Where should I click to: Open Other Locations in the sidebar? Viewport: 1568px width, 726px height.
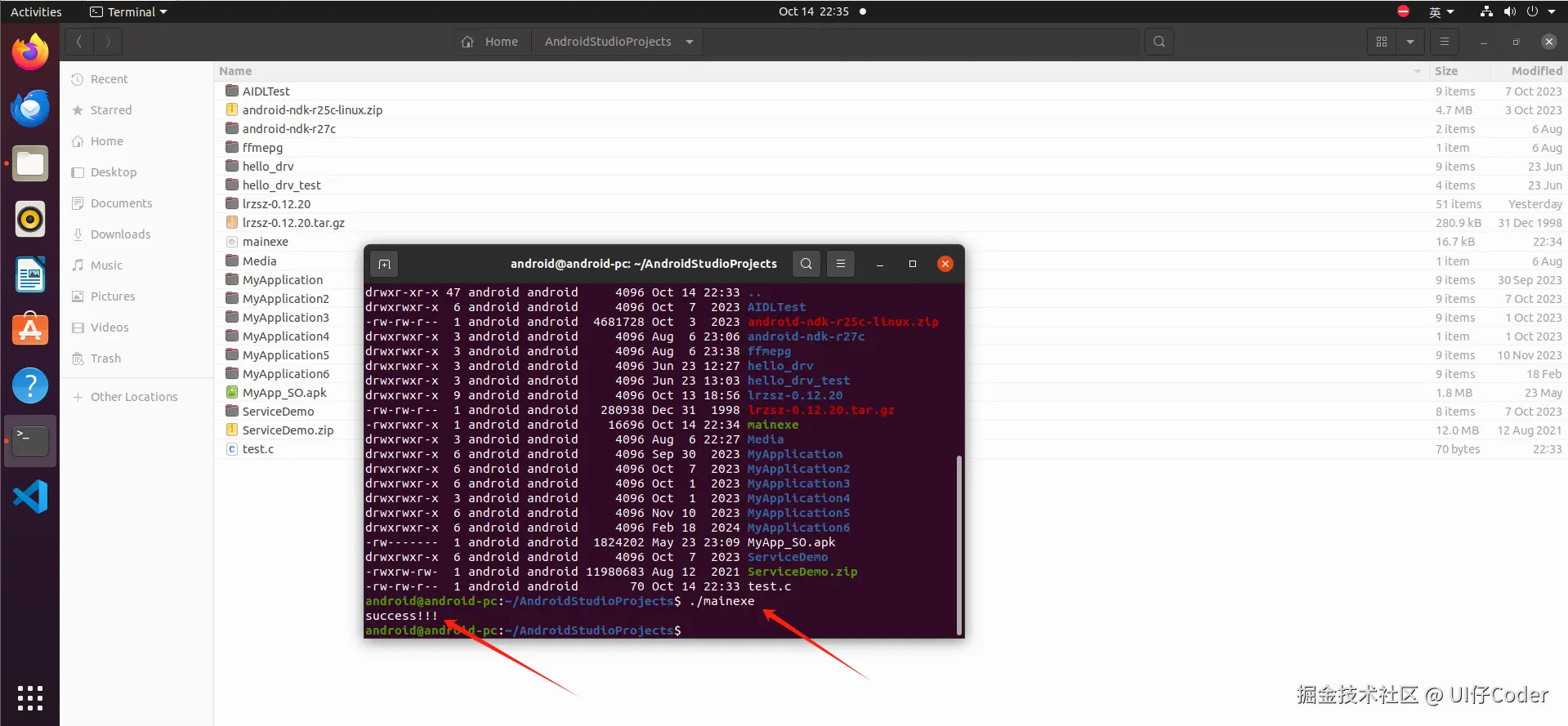click(136, 397)
